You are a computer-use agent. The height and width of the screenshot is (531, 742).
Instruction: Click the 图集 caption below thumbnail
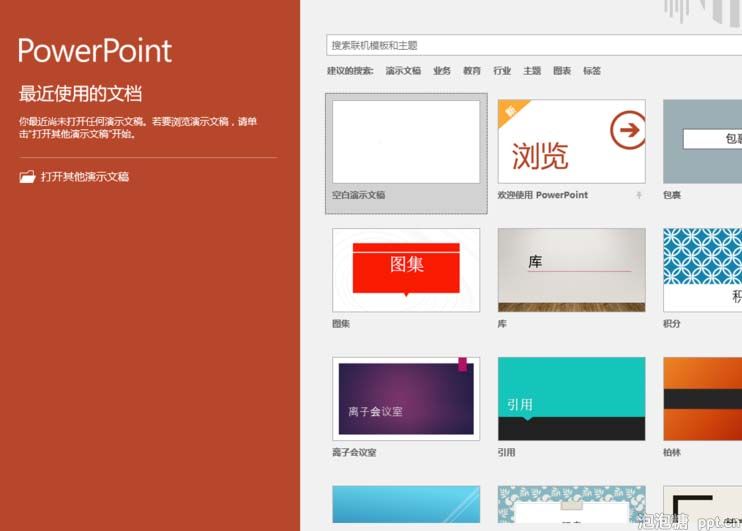(x=341, y=324)
